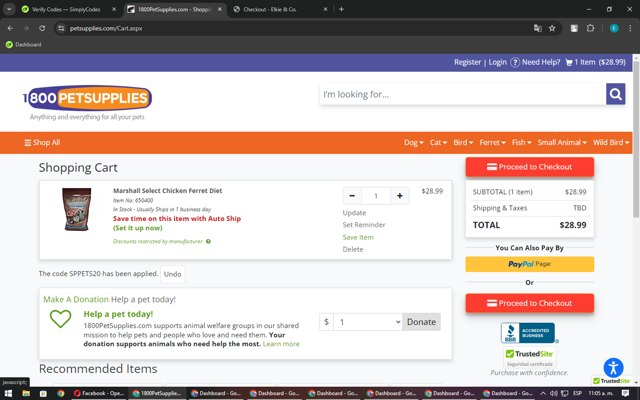The width and height of the screenshot is (640, 400).
Task: Click the quantity field showing 1
Action: click(x=376, y=196)
